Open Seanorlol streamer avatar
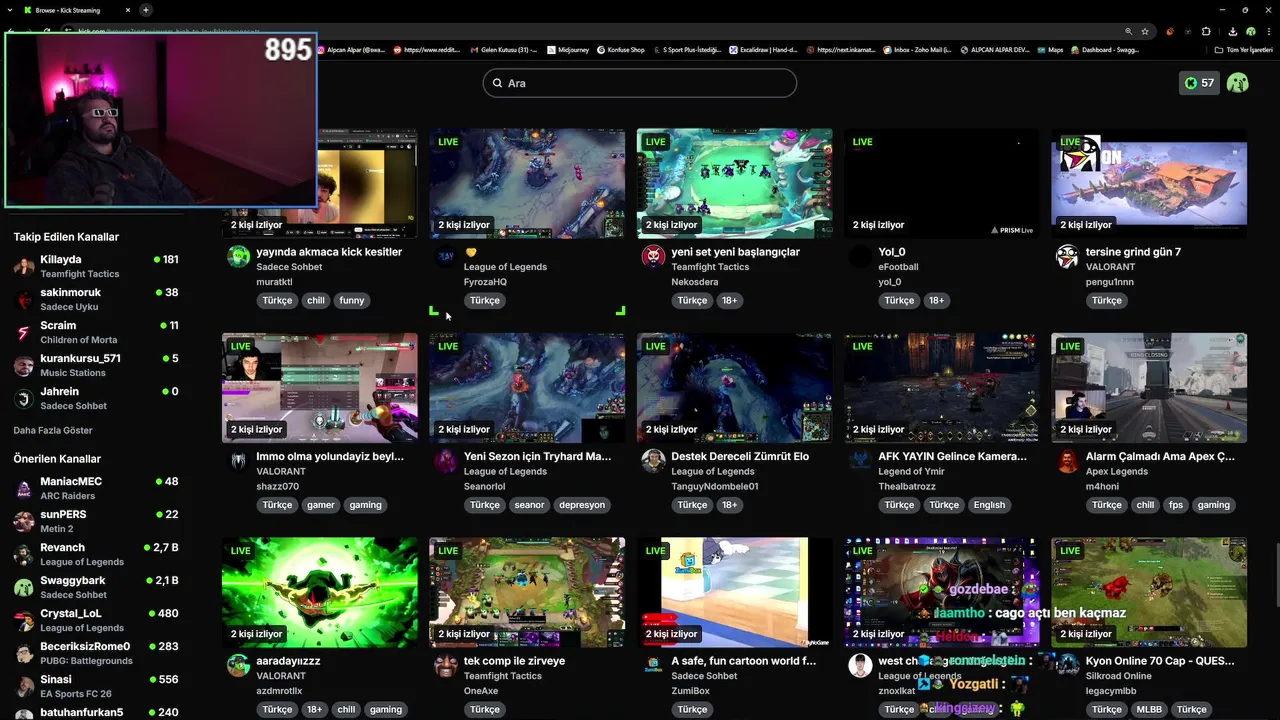Image resolution: width=1280 pixels, height=720 pixels. 446,461
